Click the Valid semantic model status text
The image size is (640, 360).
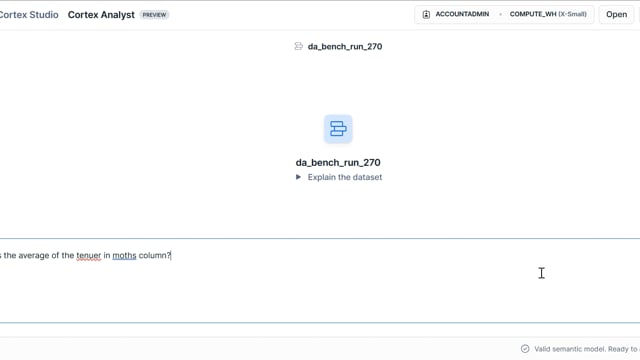coord(587,349)
